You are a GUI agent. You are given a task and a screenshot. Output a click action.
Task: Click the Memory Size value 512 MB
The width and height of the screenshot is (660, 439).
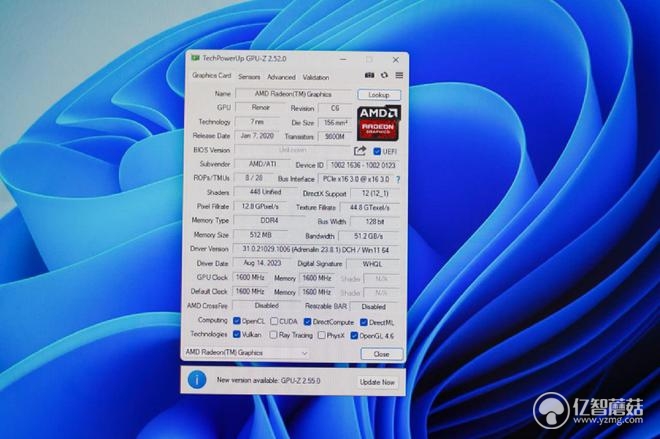point(260,234)
